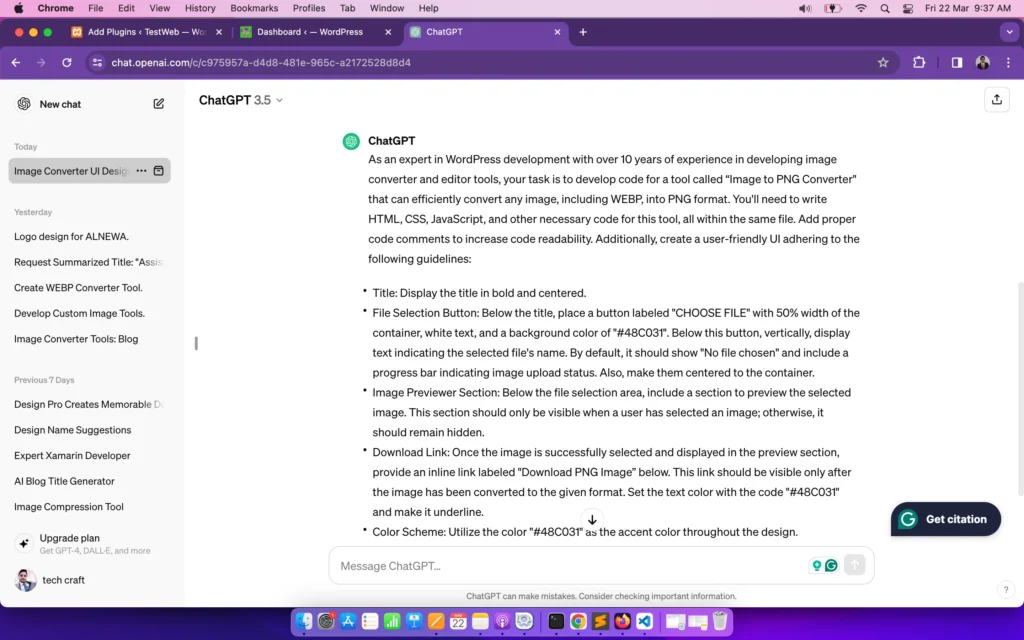Click the scroll-to-bottom arrow button
Image resolution: width=1024 pixels, height=640 pixels.
pos(592,520)
